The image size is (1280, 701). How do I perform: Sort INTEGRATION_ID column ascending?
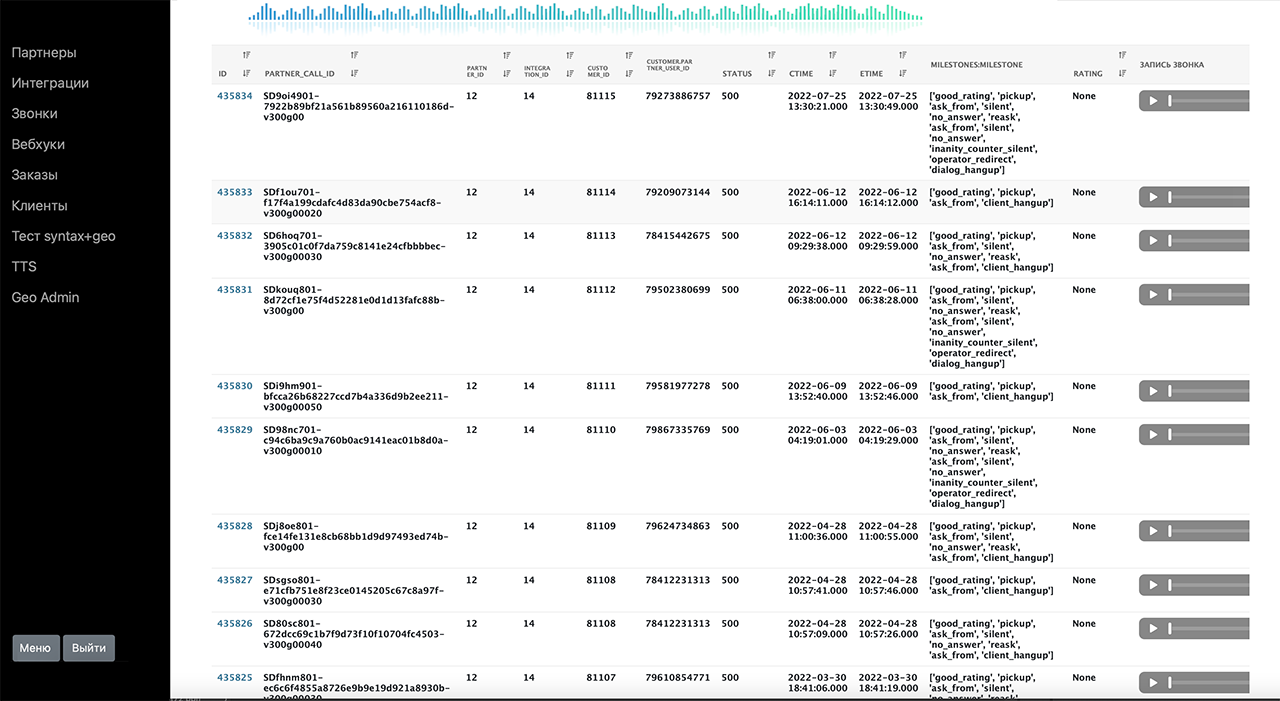pos(569,54)
